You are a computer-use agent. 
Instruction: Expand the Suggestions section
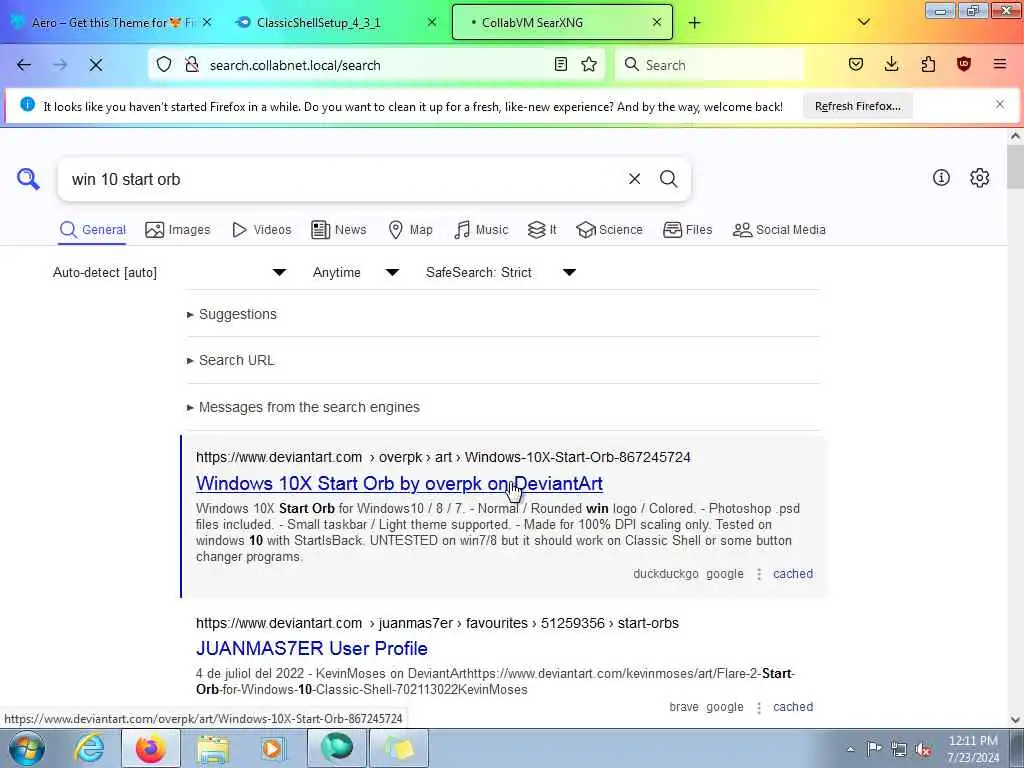click(232, 314)
